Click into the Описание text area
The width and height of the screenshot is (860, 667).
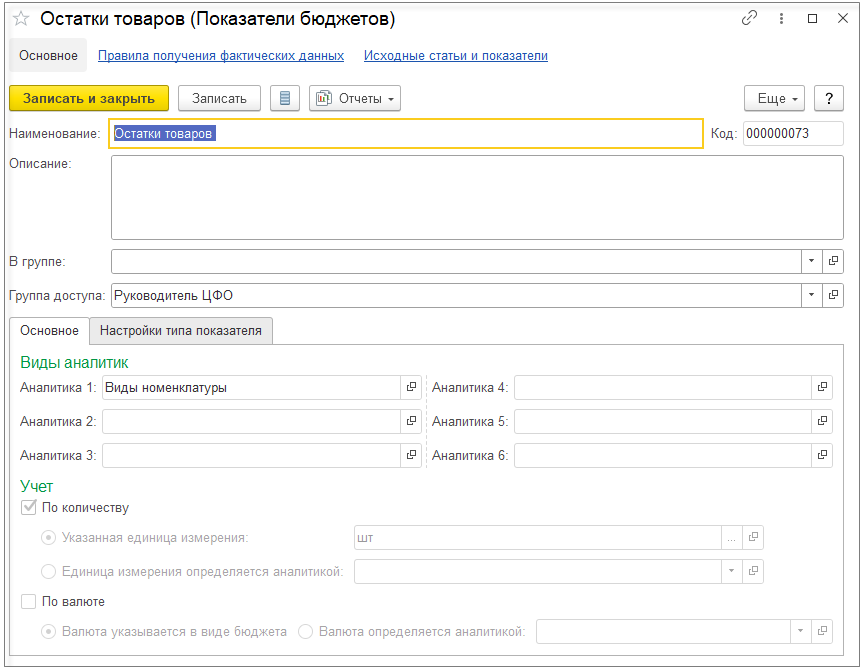(x=477, y=197)
